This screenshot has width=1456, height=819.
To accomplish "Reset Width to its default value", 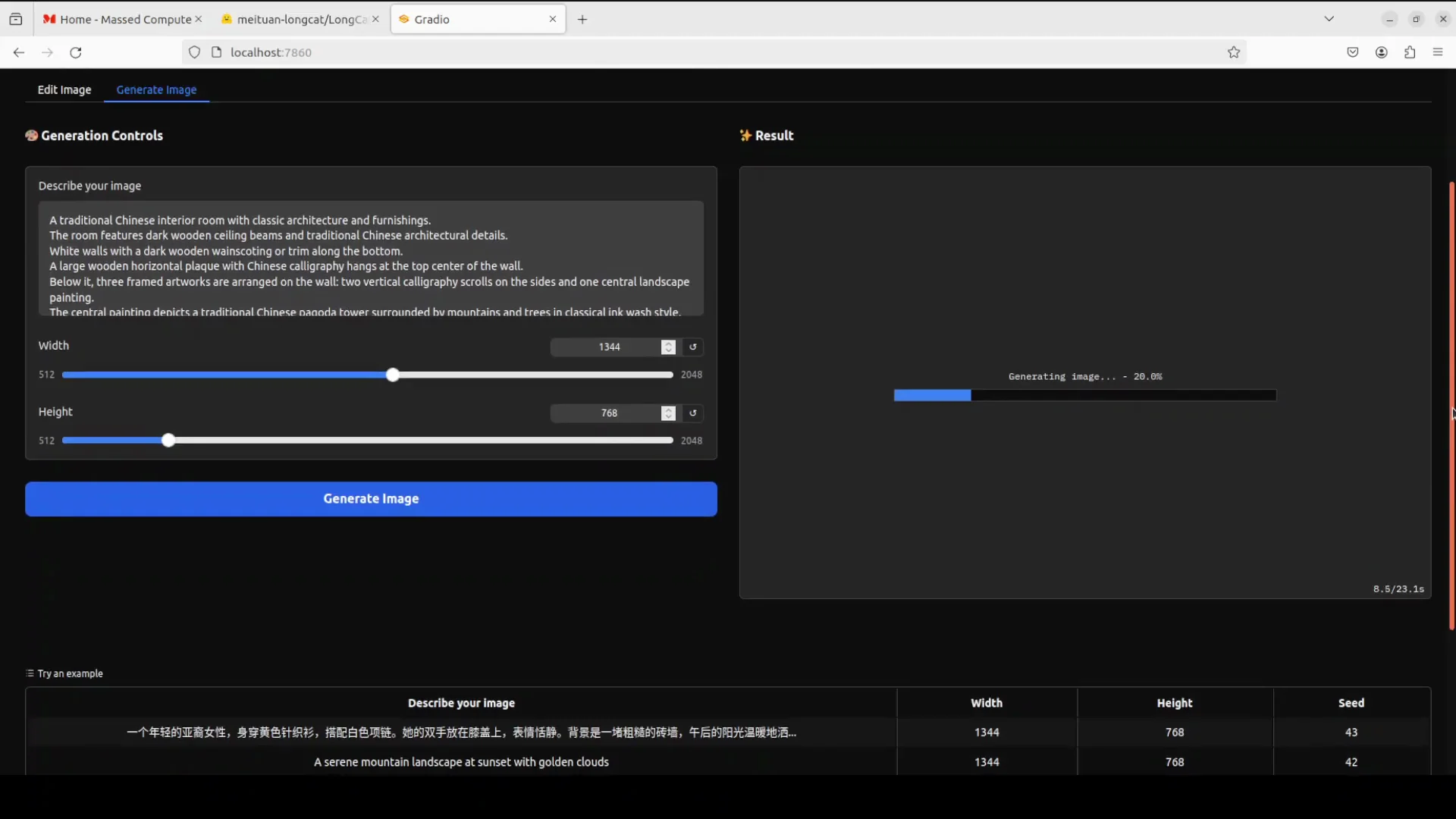I will click(x=693, y=347).
